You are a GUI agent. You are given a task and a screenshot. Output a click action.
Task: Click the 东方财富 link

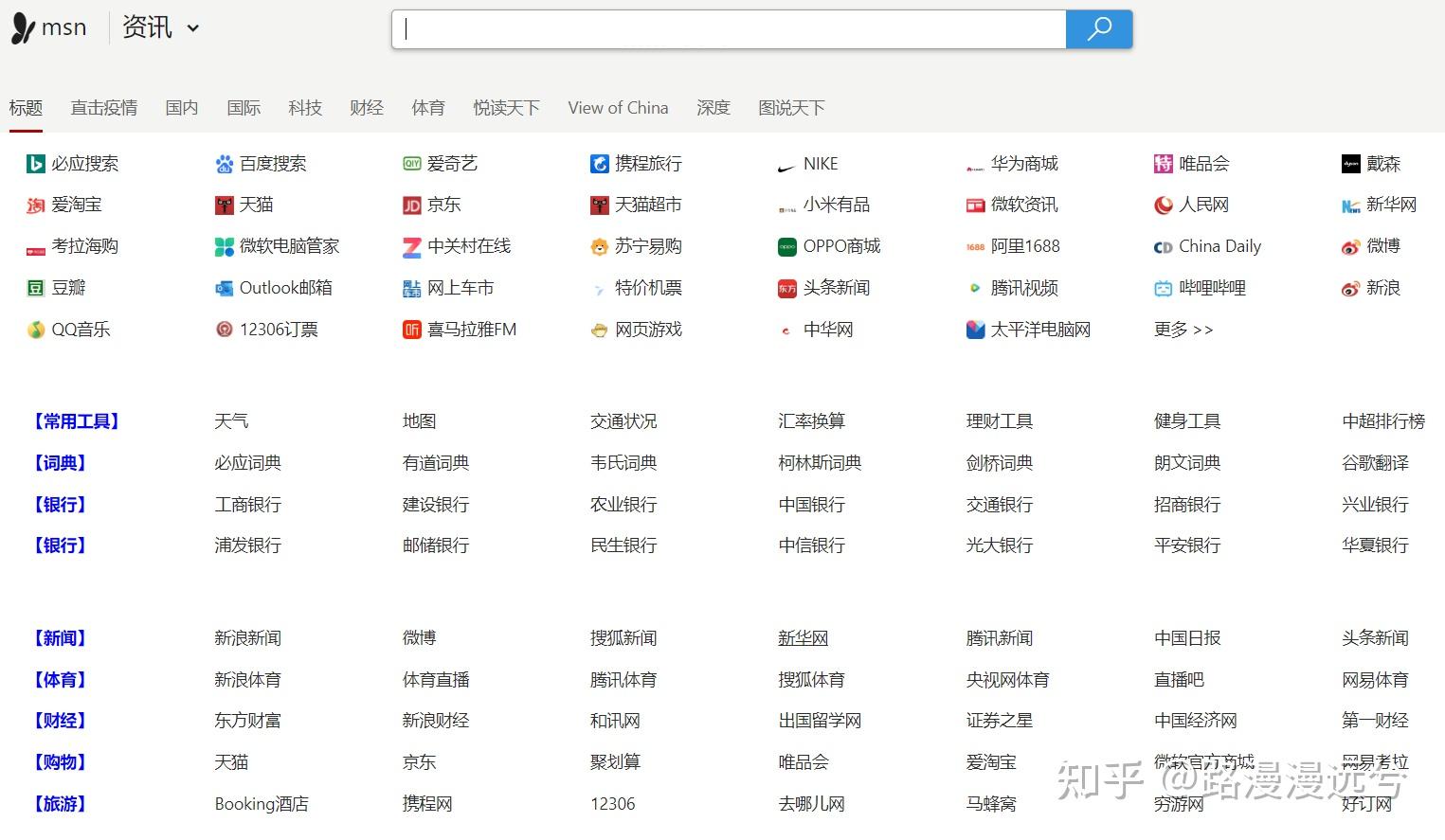[x=248, y=721]
